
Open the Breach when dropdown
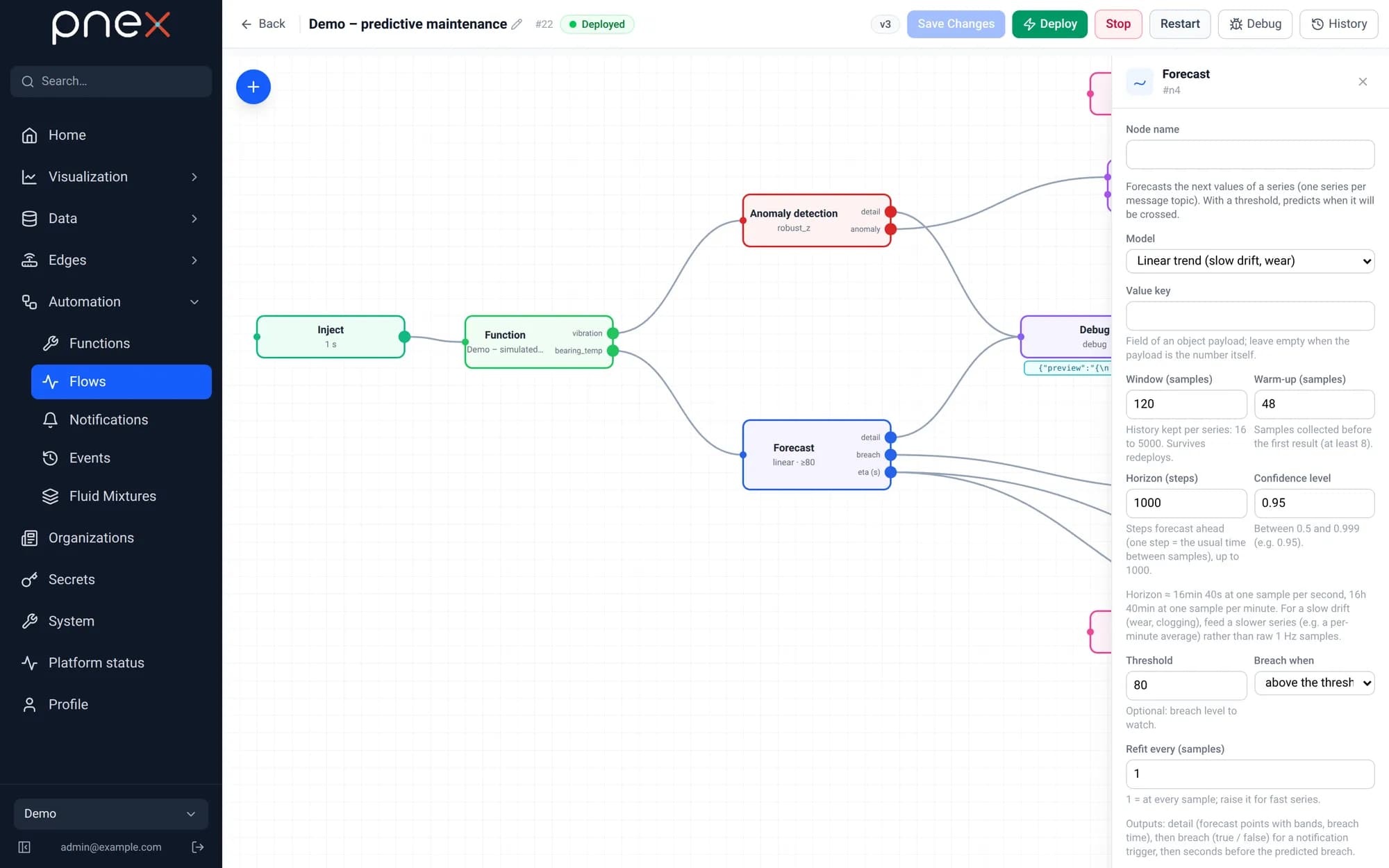point(1314,683)
